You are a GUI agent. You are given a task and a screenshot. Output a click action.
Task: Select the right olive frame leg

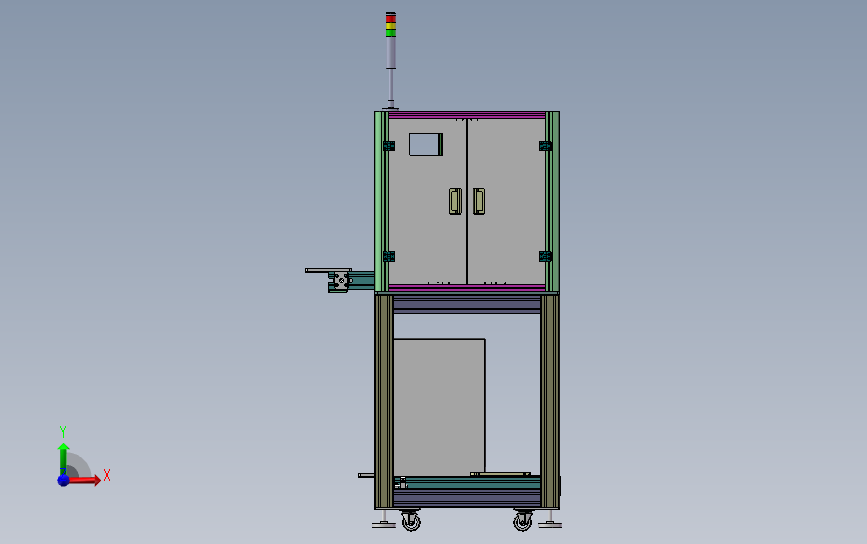click(550, 402)
